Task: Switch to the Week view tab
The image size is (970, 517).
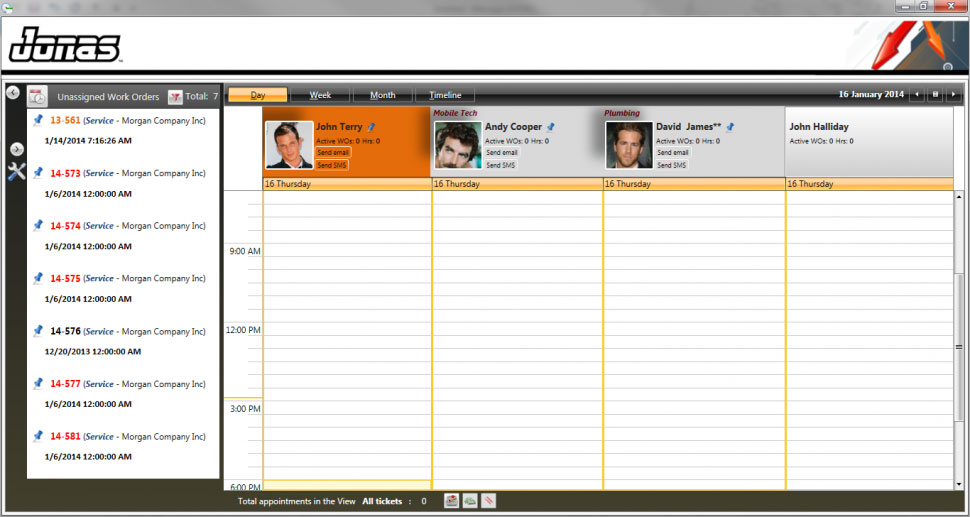Action: point(320,95)
